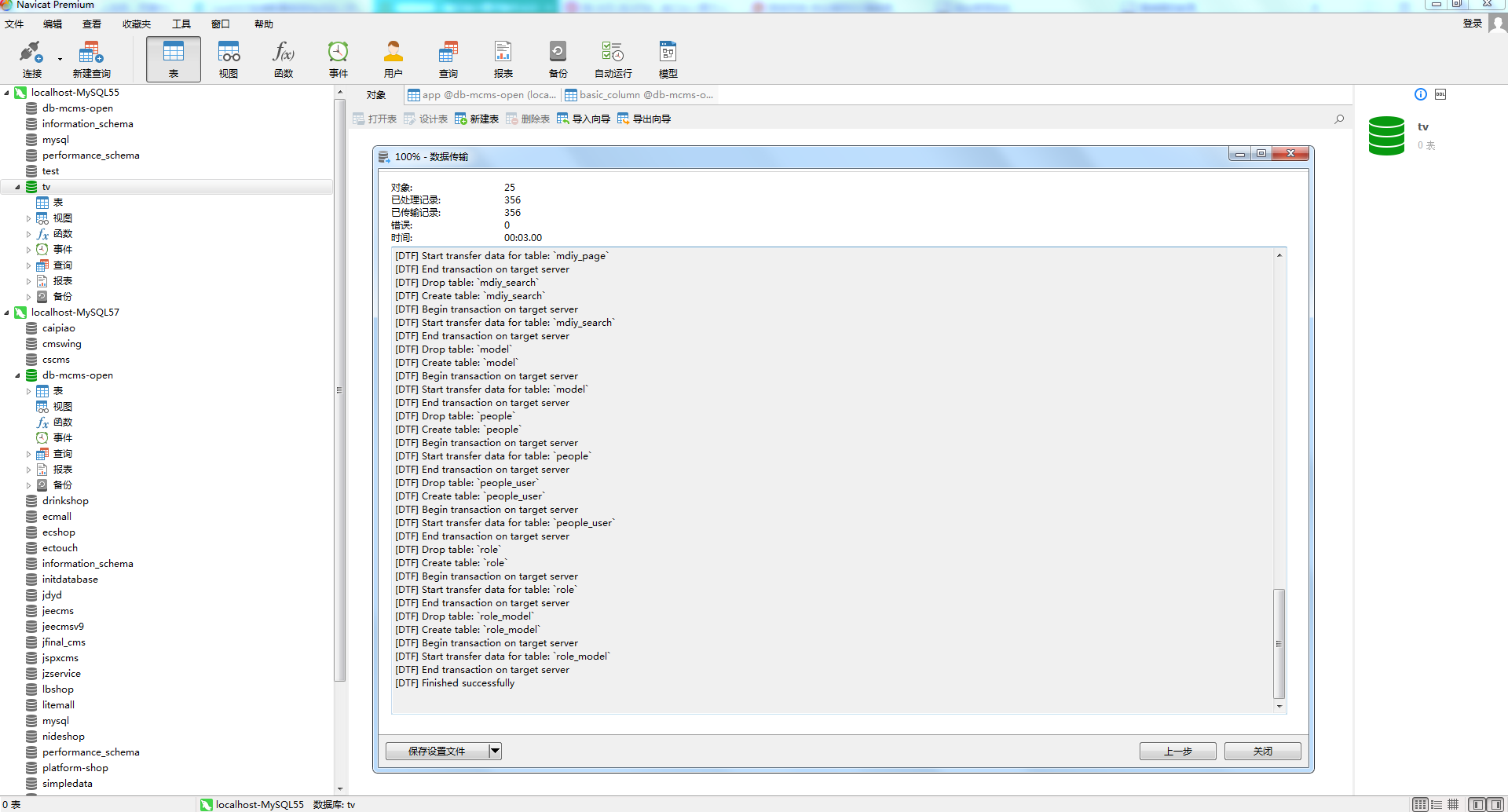Image resolution: width=1508 pixels, height=812 pixels.
Task: Click the Open Table (打开表) button
Action: pyautogui.click(x=375, y=119)
